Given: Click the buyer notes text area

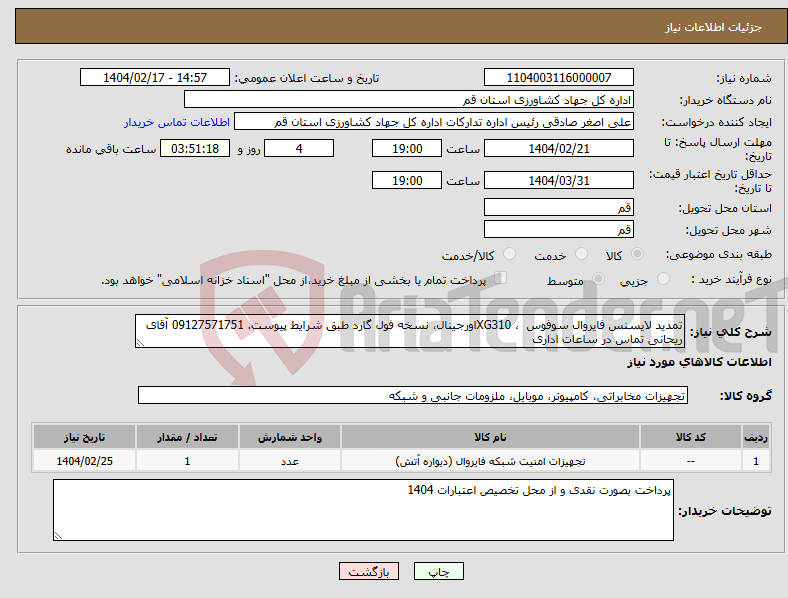Looking at the screenshot, I should [x=363, y=510].
